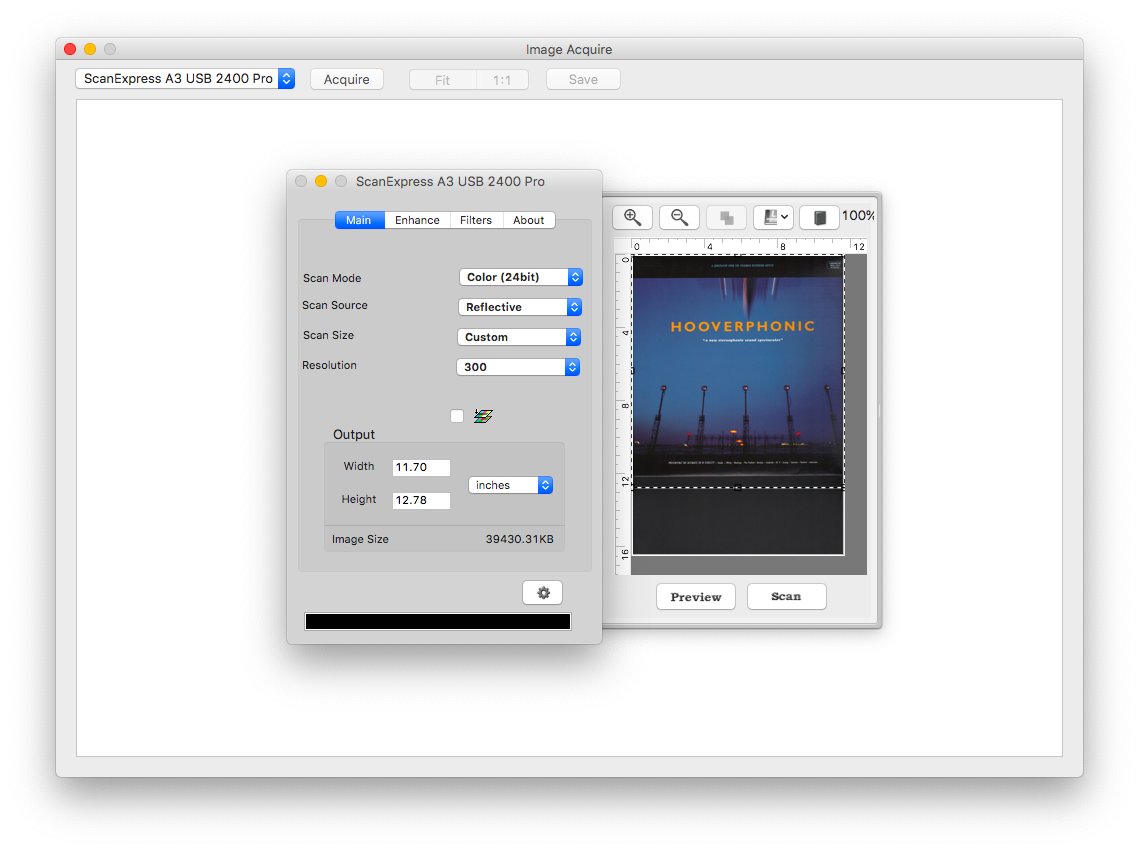1139x851 pixels.
Task: Switch to the About tab
Action: [x=529, y=220]
